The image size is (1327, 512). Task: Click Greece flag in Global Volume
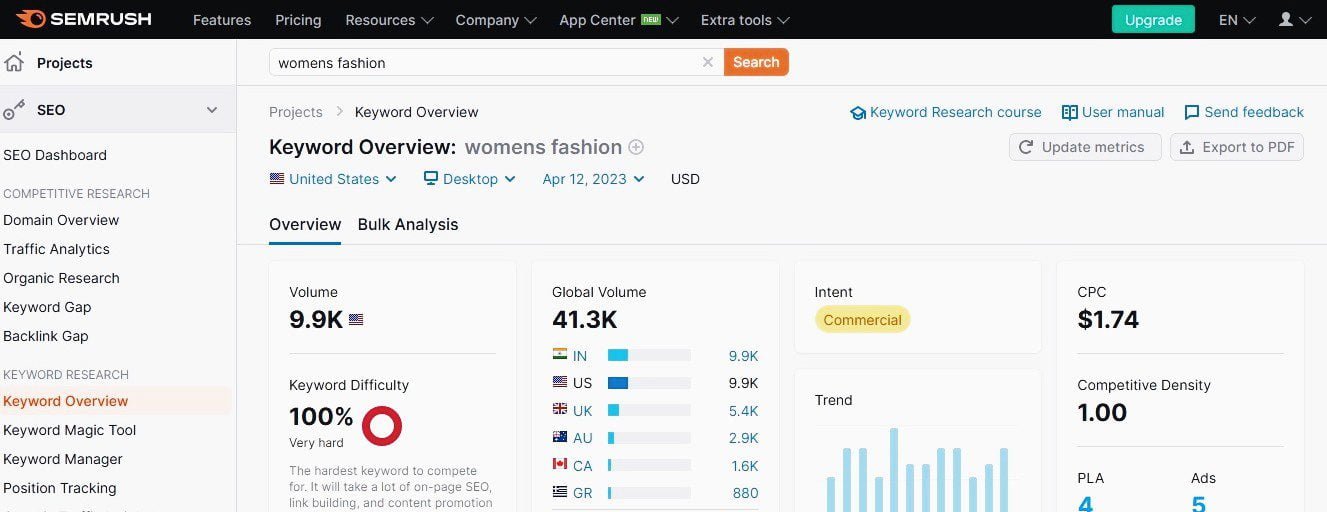[x=560, y=492]
